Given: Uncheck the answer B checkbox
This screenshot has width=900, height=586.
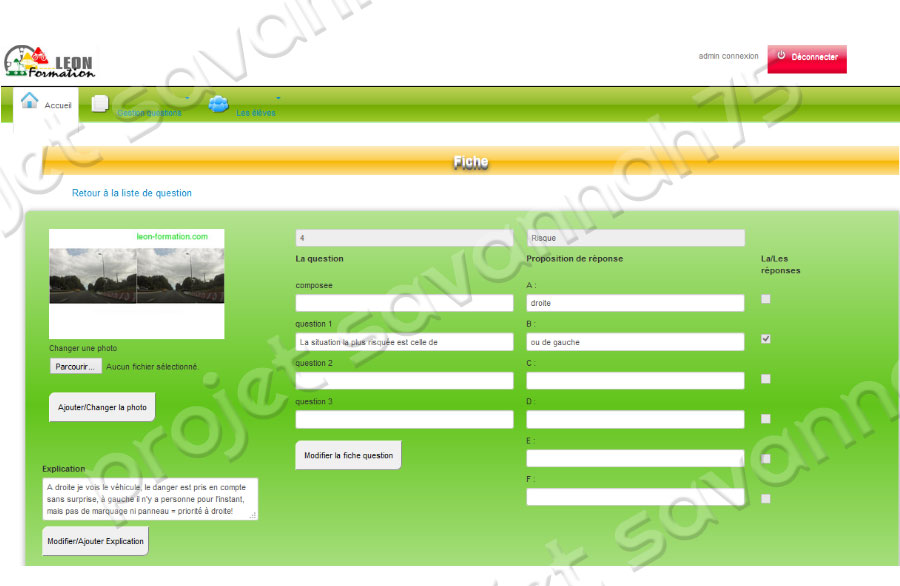Looking at the screenshot, I should (766, 339).
